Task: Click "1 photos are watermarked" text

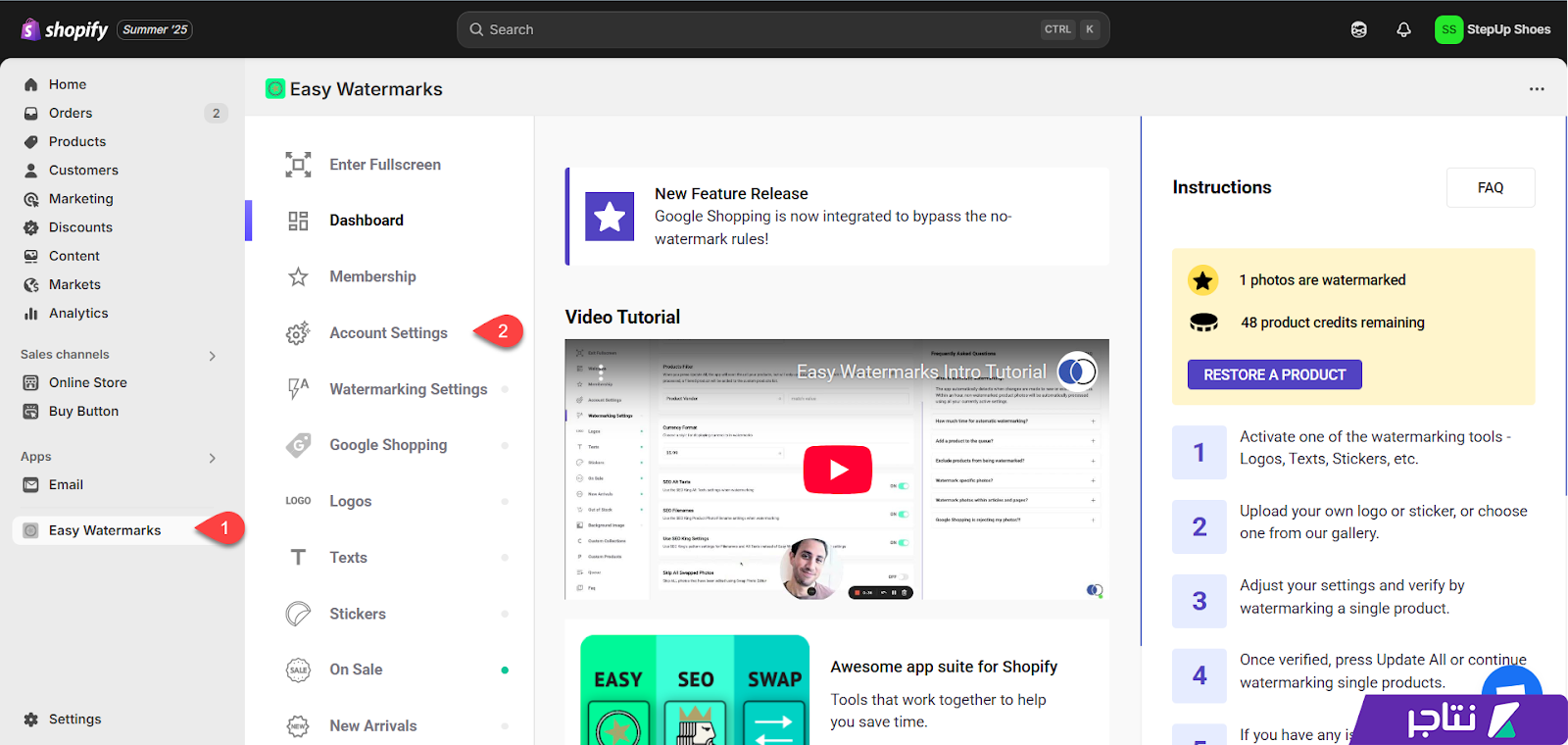Action: pos(1322,280)
